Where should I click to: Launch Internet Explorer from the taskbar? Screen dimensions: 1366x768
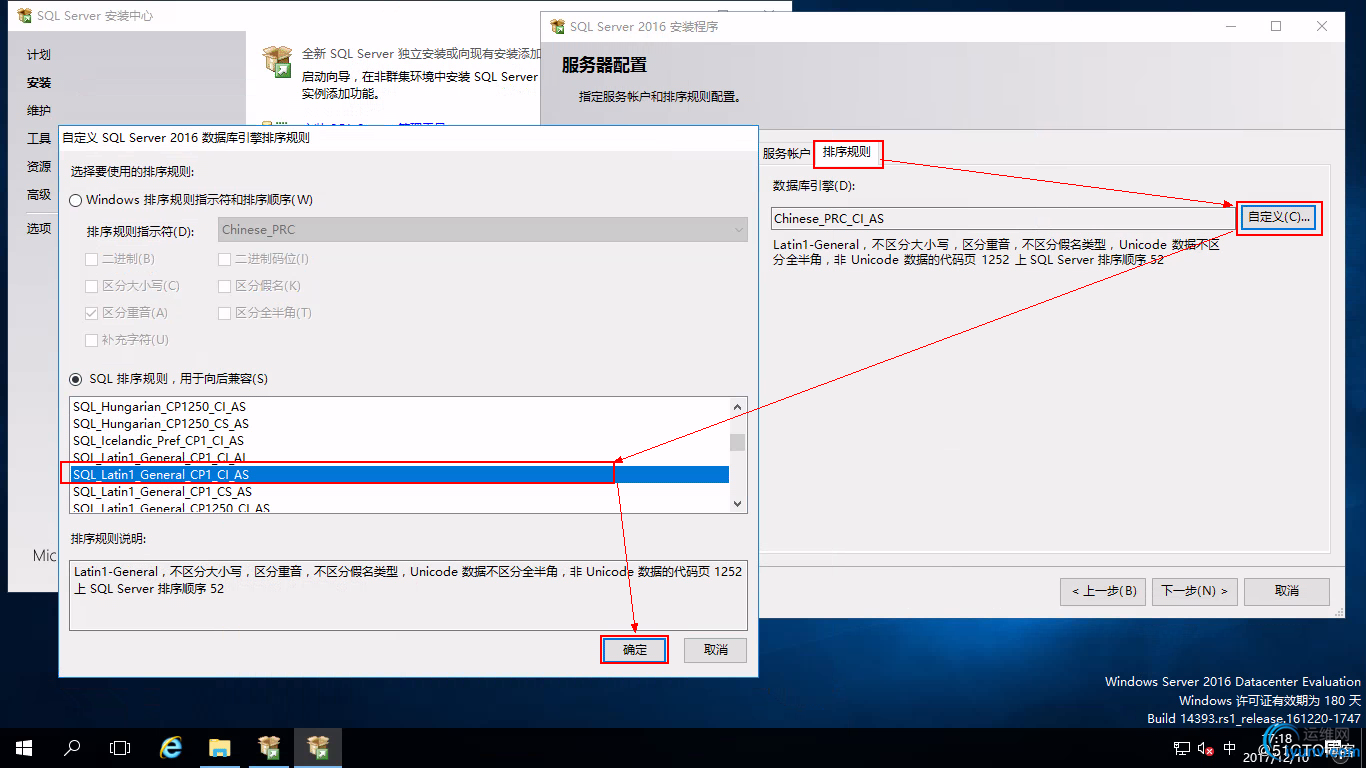pyautogui.click(x=171, y=747)
